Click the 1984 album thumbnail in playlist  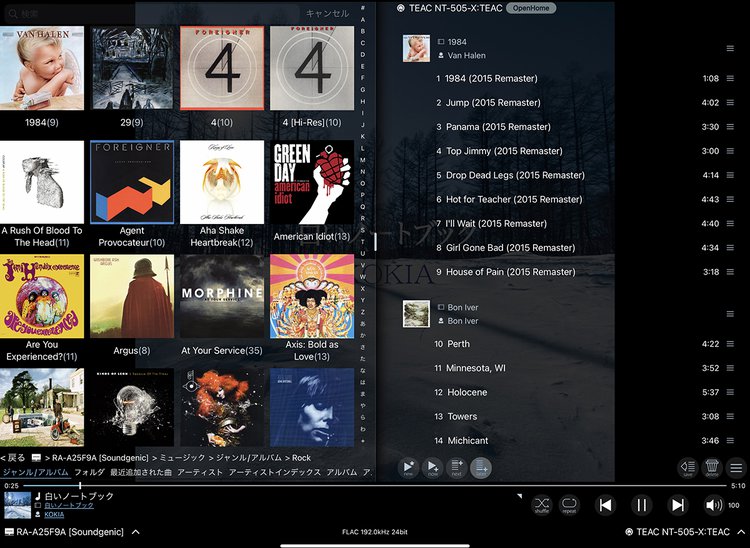(416, 48)
